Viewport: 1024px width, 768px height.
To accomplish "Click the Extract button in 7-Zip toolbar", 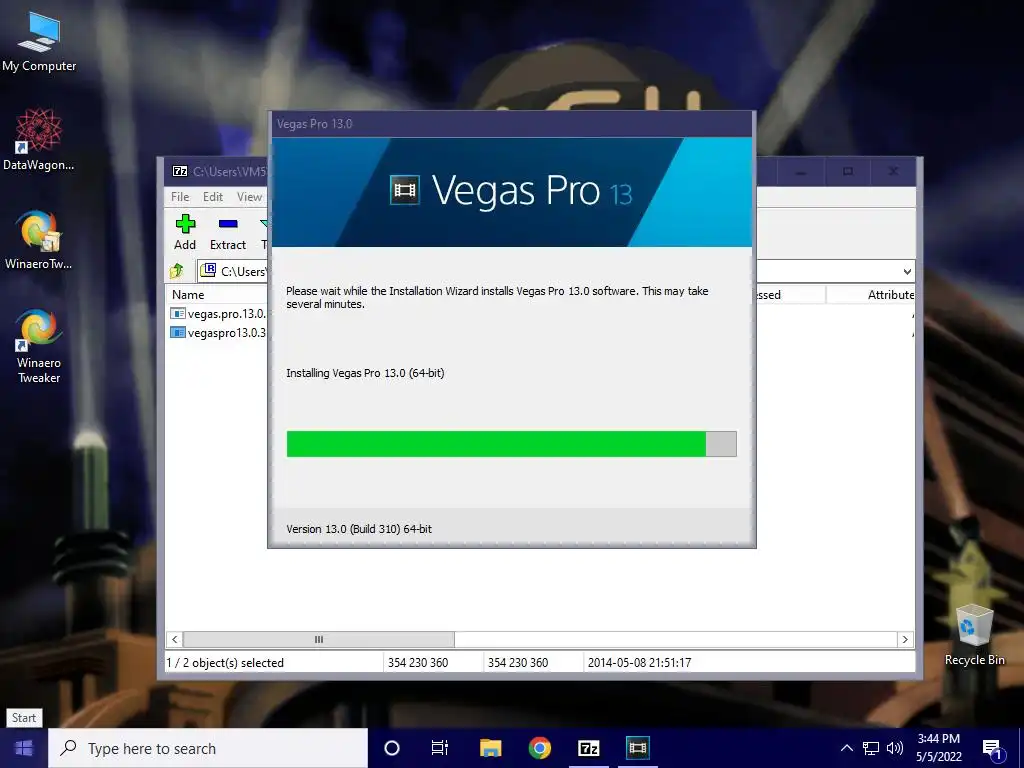I will pos(228,232).
